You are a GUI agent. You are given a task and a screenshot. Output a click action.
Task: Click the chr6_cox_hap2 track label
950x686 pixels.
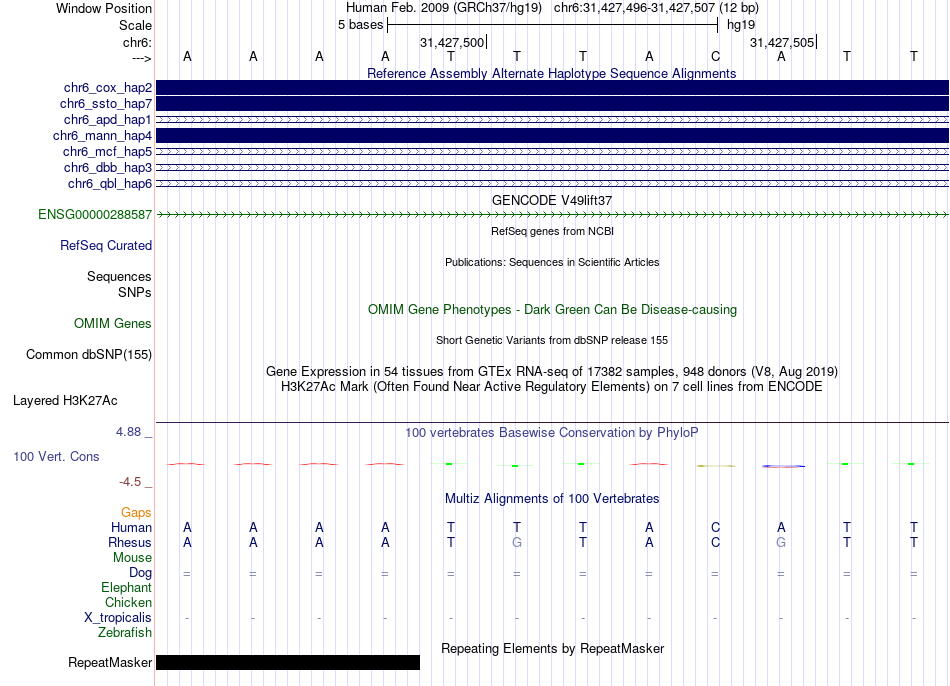click(108, 88)
